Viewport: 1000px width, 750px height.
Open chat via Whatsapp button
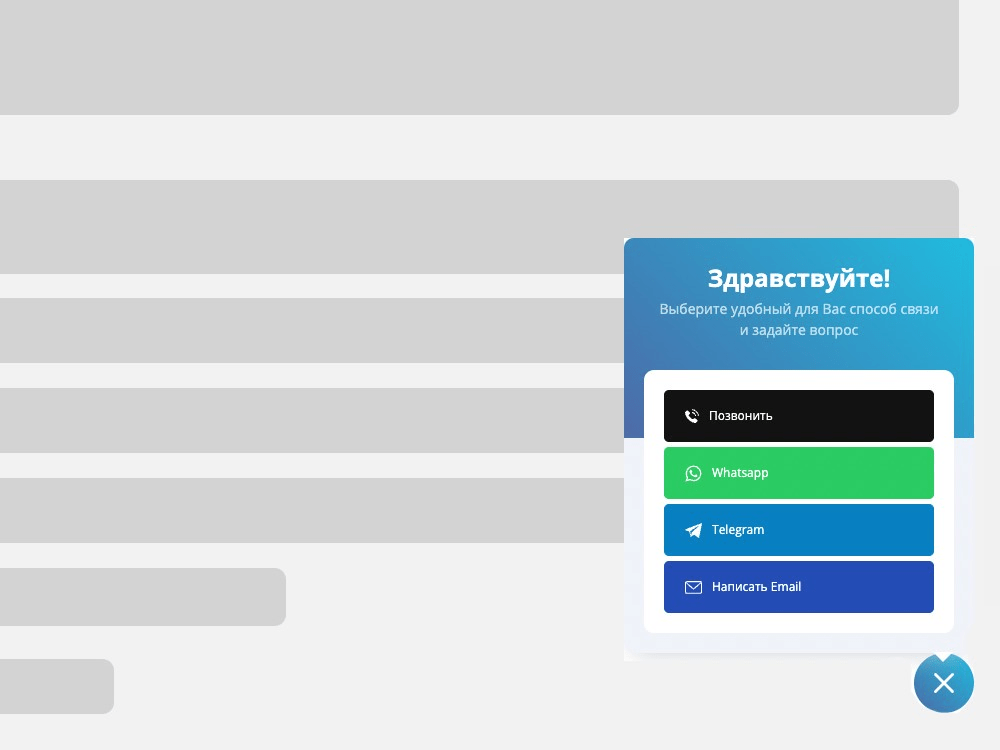(798, 473)
